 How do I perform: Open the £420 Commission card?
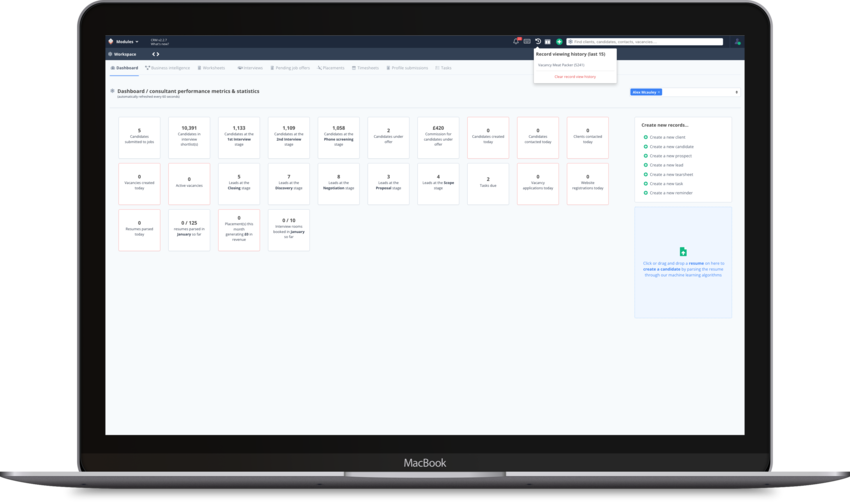pos(439,138)
